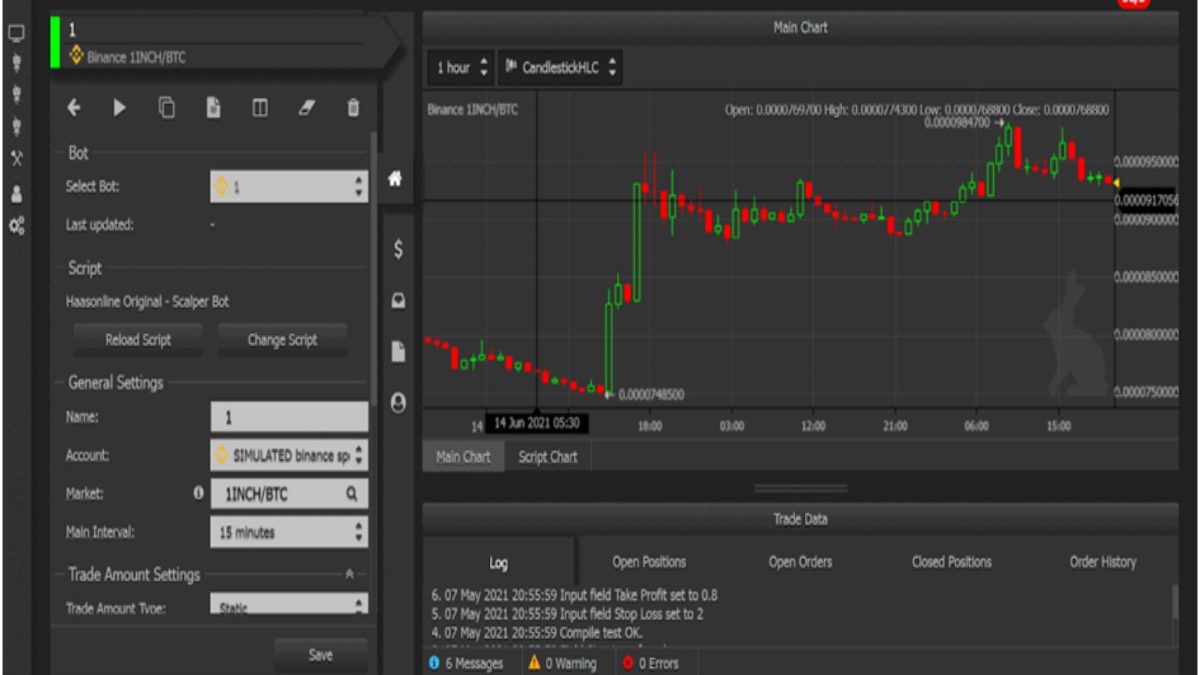Switch to the Script Chart tab

coord(548,457)
